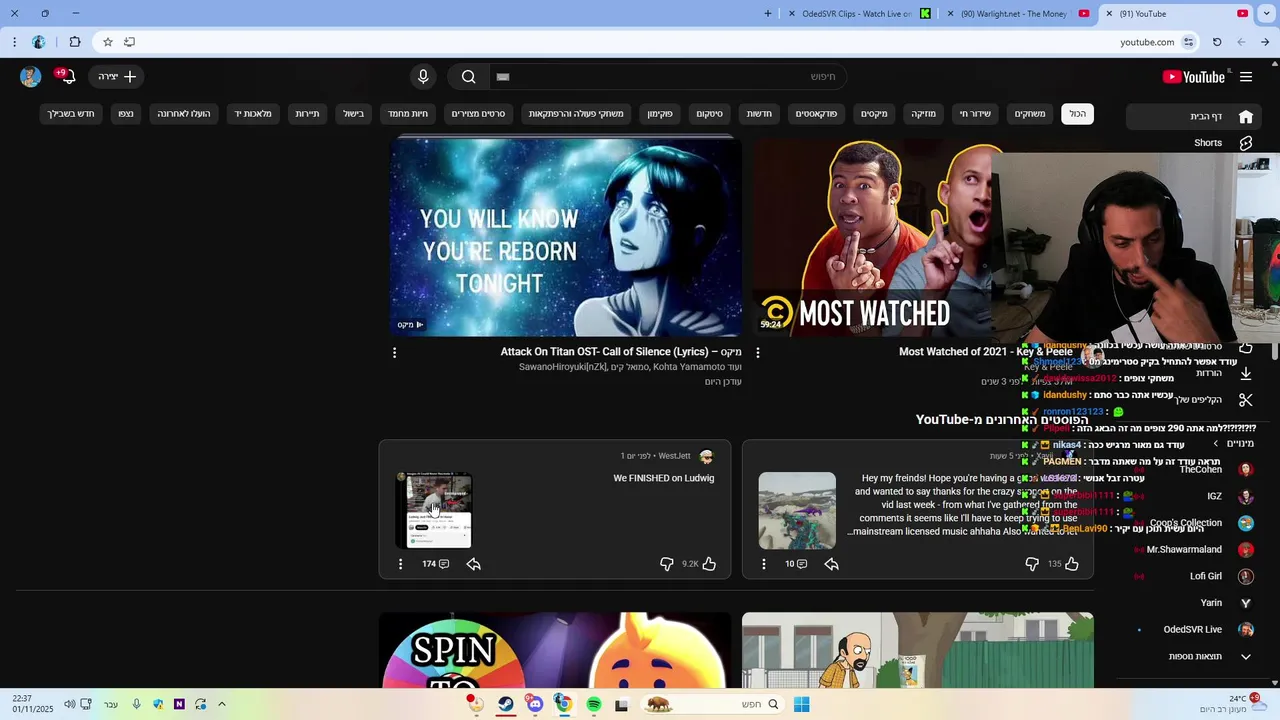The image size is (1280, 720).
Task: Open the SPIN wheel video thumbnail
Action: click(x=555, y=650)
